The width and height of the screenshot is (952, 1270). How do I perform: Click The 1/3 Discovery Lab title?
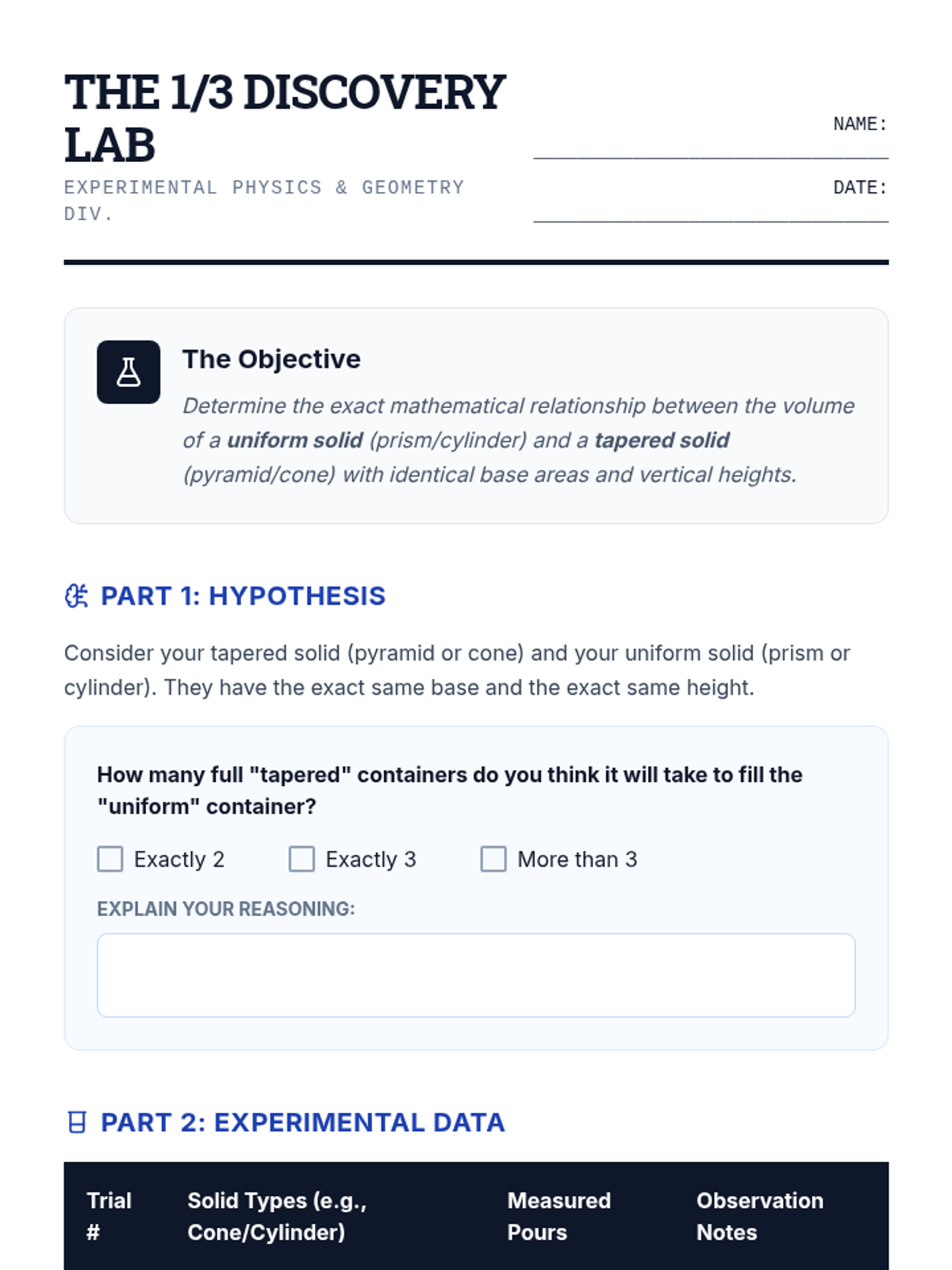coord(285,118)
